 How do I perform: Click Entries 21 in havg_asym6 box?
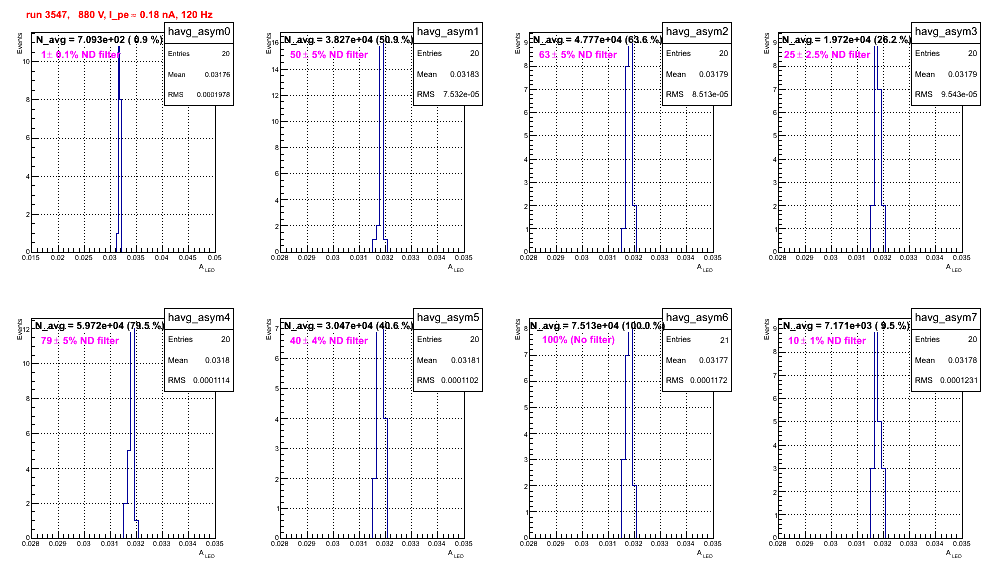click(697, 340)
